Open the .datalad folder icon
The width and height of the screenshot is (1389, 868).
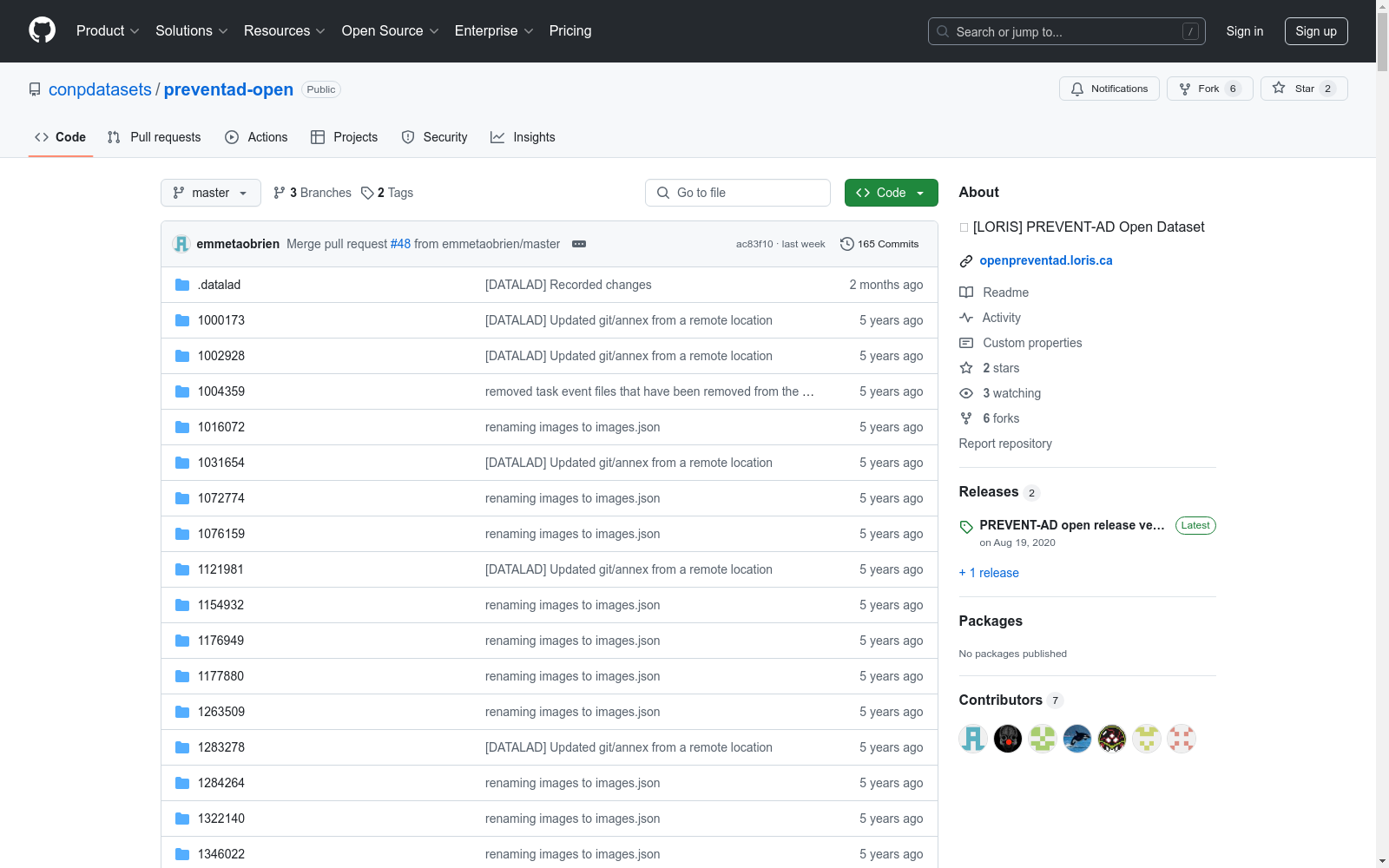coord(182,285)
